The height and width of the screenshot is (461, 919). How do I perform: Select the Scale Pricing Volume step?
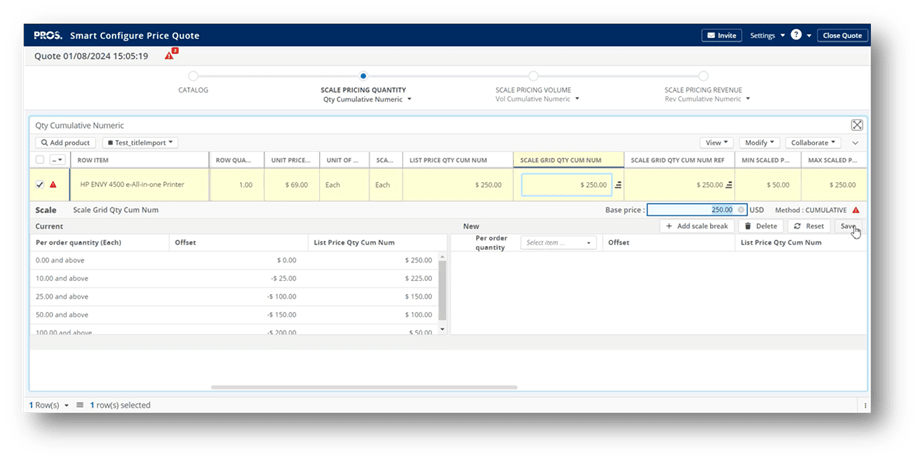click(x=533, y=76)
